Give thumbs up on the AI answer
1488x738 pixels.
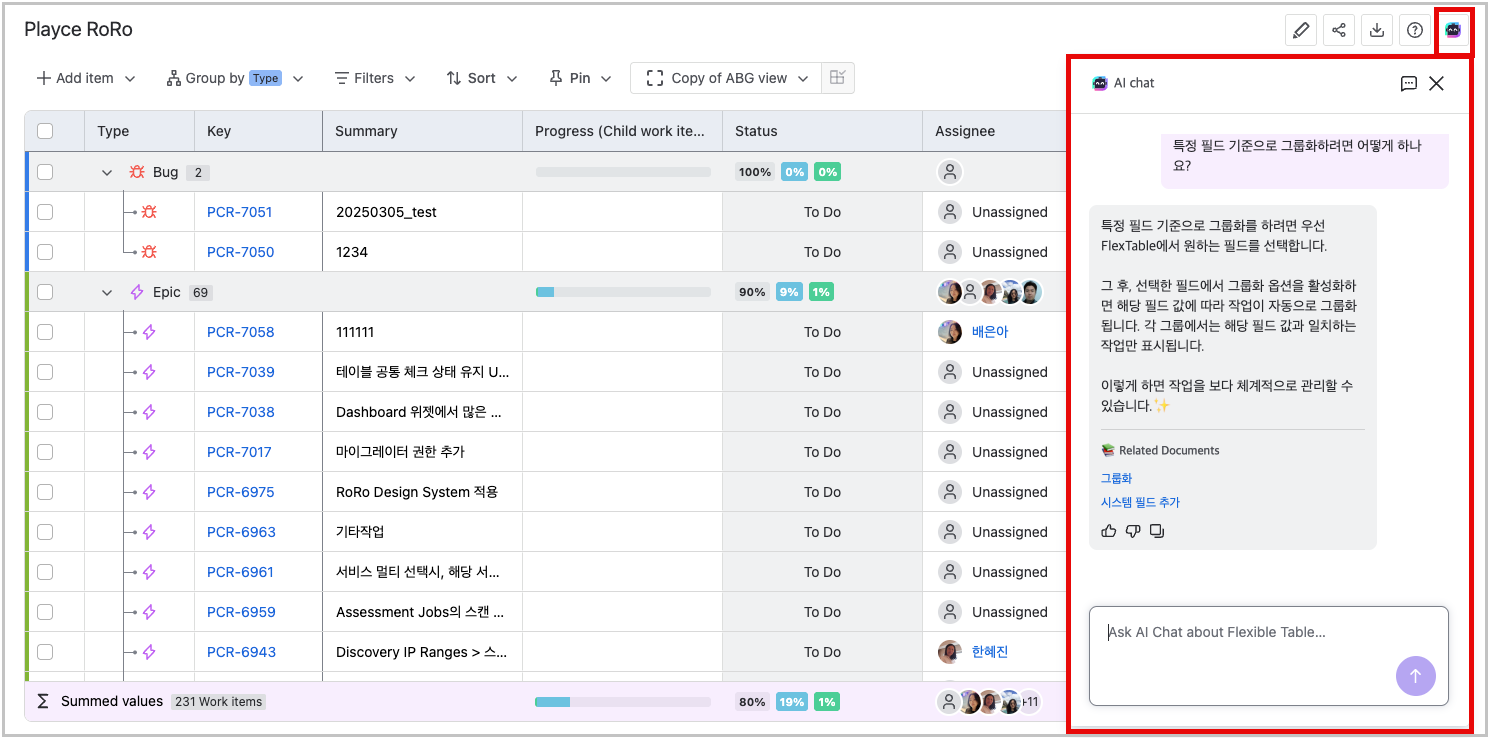1109,531
